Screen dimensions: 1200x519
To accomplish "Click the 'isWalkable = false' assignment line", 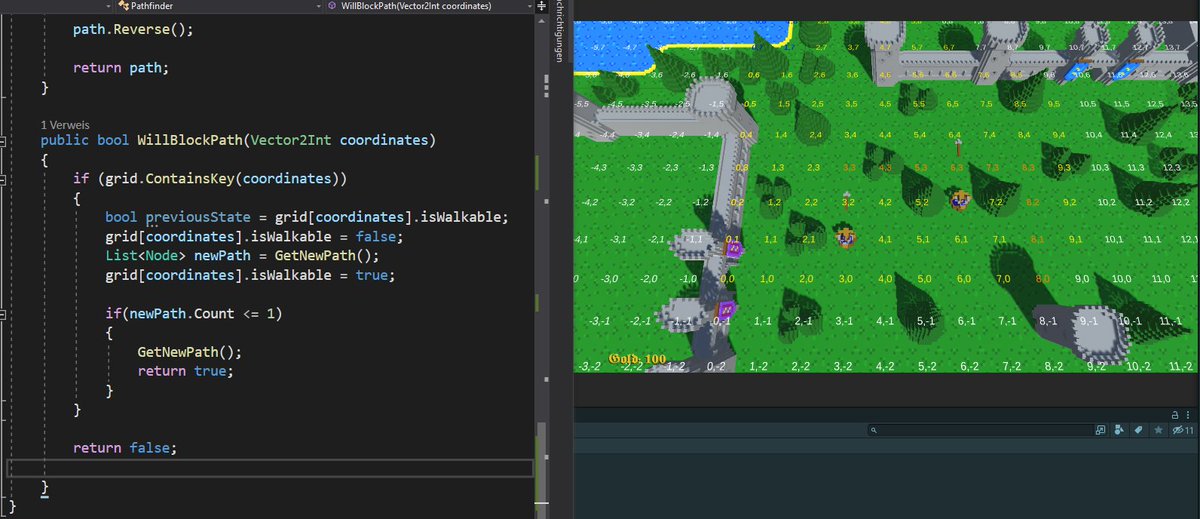I will (254, 237).
